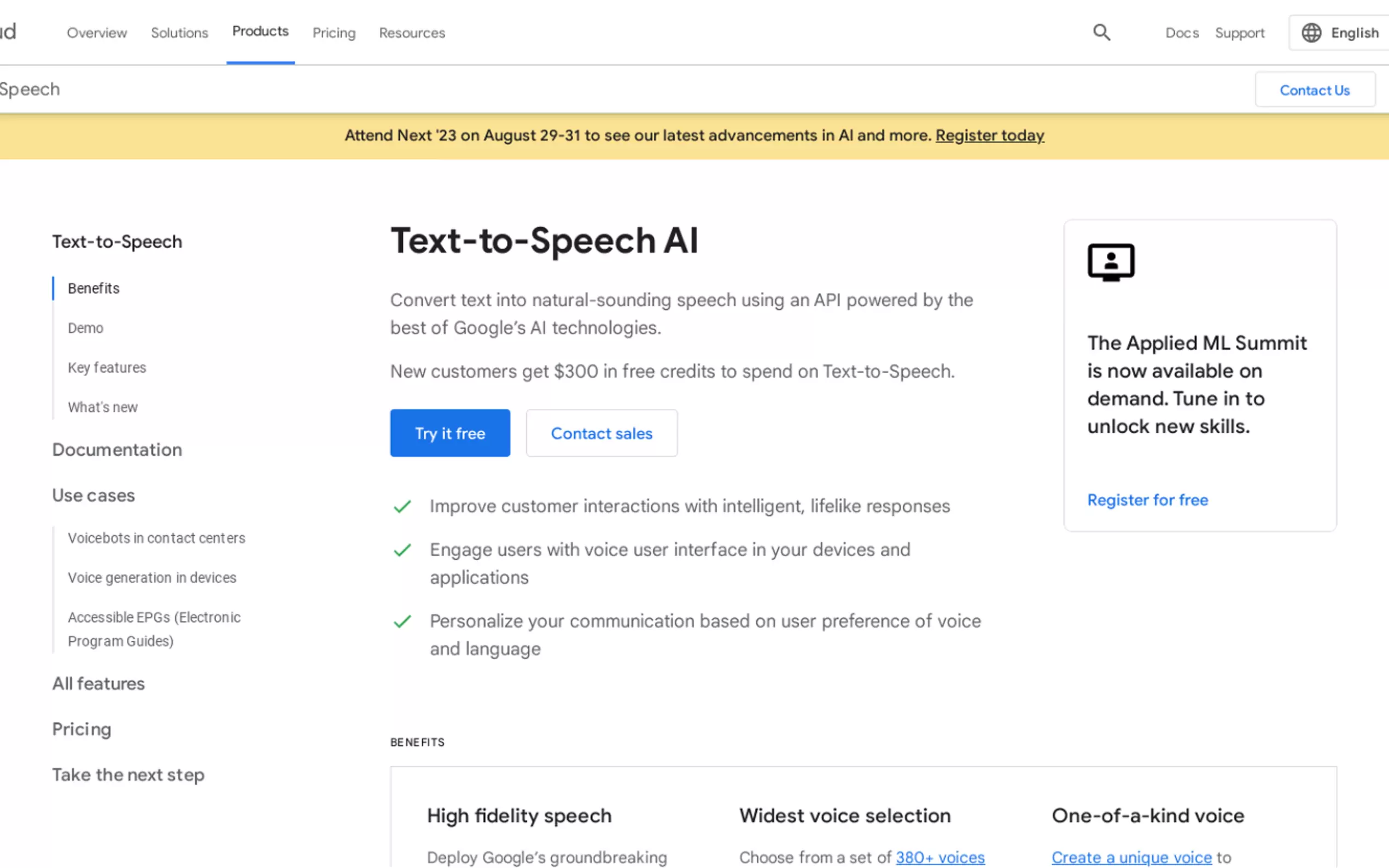Select What's new in the sidebar
The image size is (1389, 868).
pyautogui.click(x=102, y=407)
